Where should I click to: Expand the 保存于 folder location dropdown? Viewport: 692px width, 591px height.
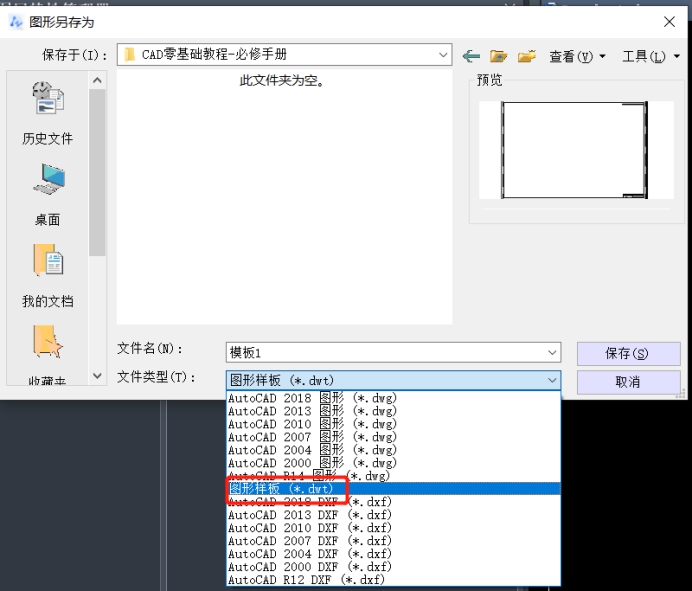coord(442,55)
